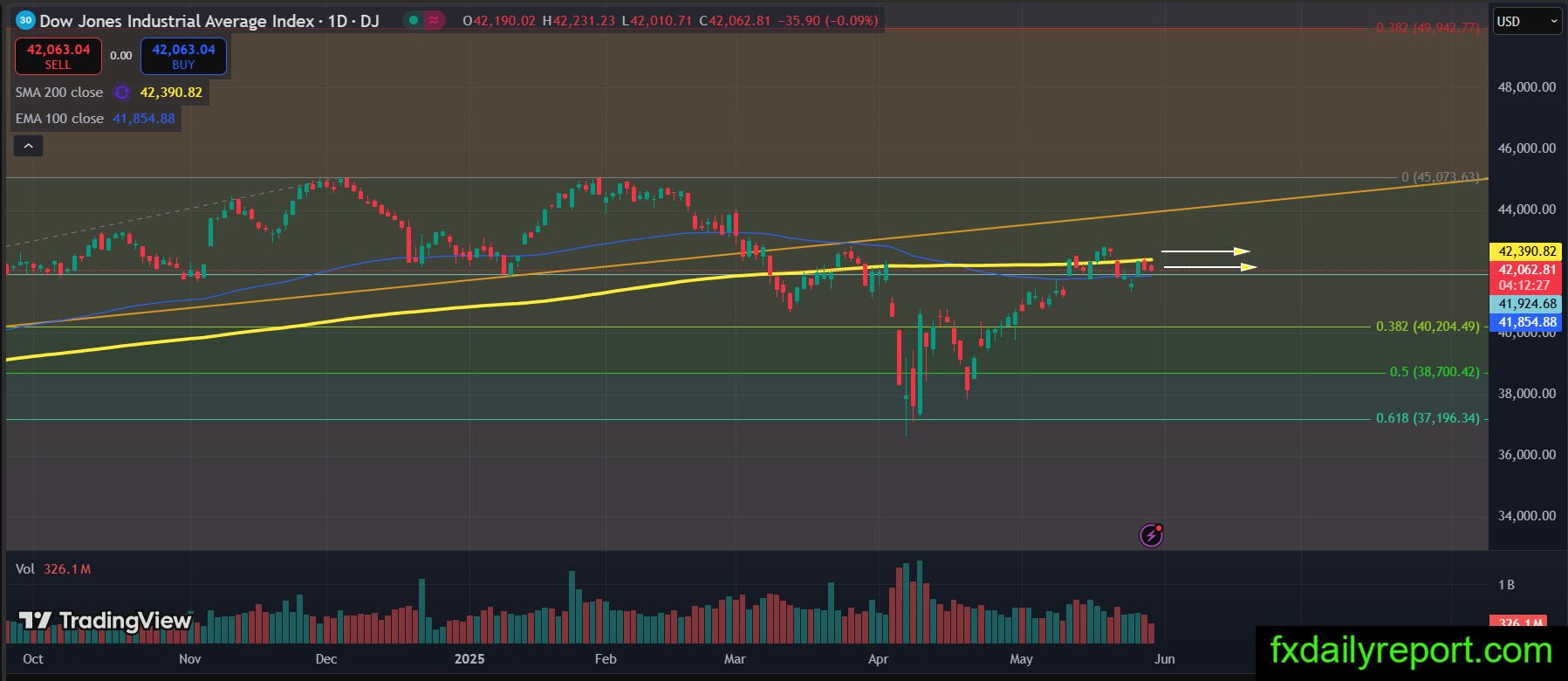This screenshot has width=1568, height=681.
Task: Select the SMA 200 close legend label
Action: pos(59,93)
